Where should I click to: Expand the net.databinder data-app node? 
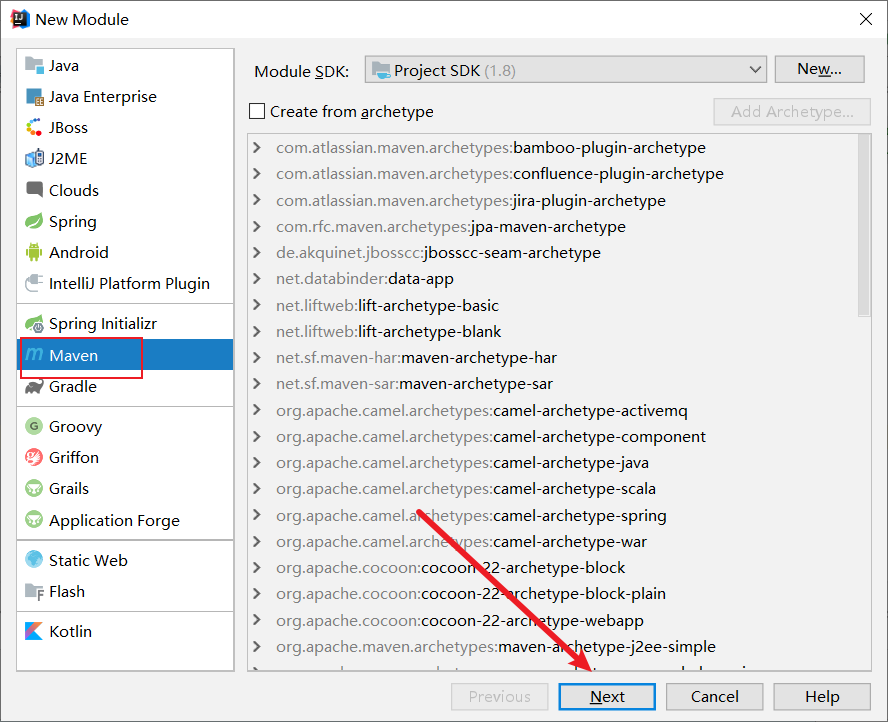point(257,279)
